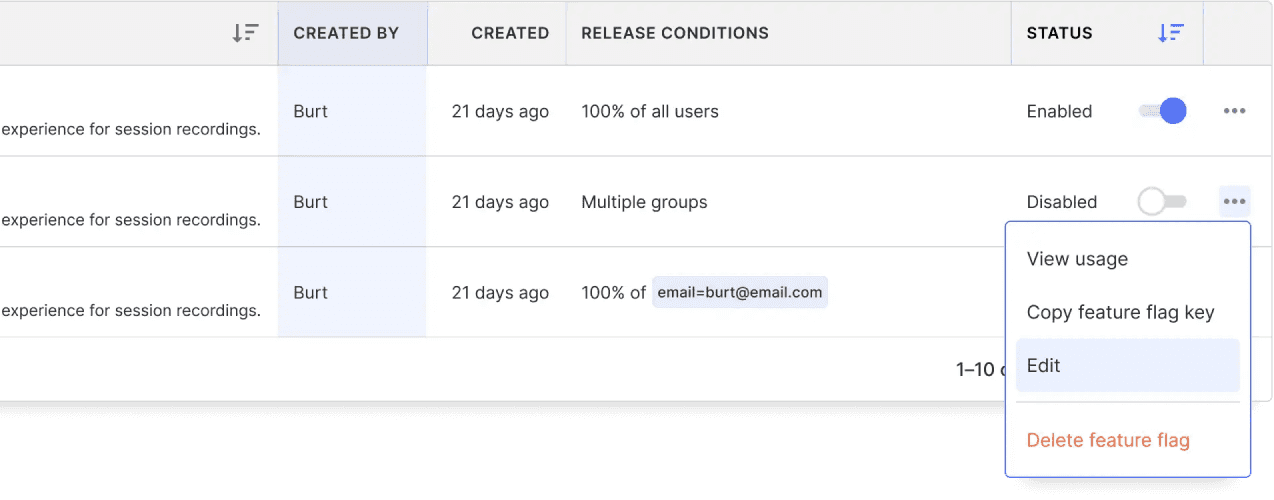The width and height of the screenshot is (1274, 500).
Task: Close the three-dot menu on the disabled flag row
Action: (1234, 202)
